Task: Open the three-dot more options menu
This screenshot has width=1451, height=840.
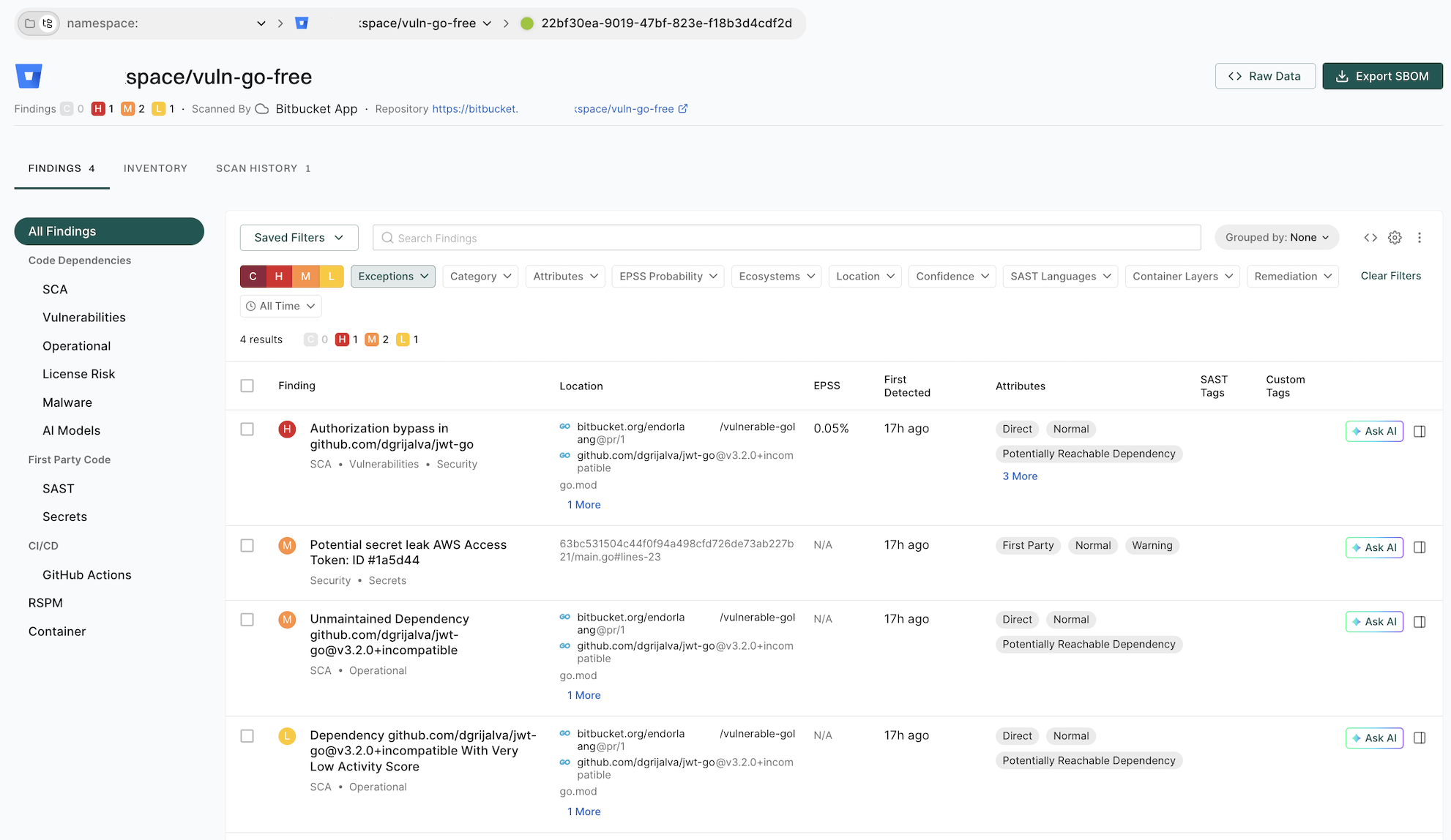Action: [1419, 238]
